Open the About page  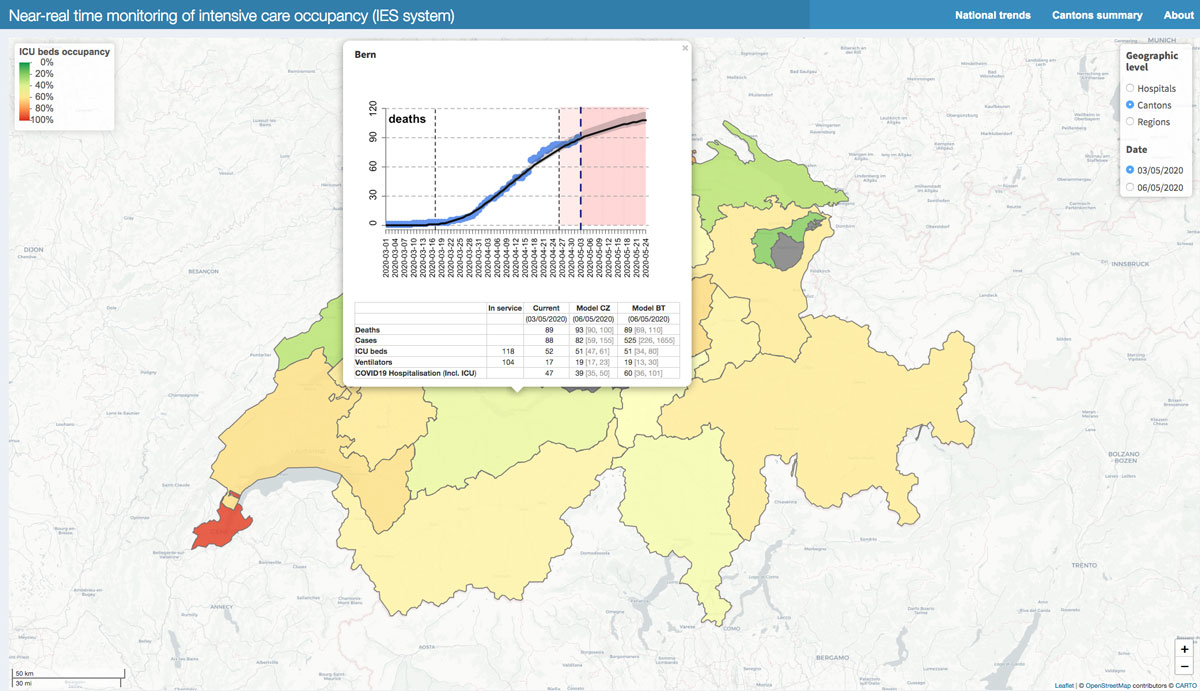pyautogui.click(x=1178, y=15)
